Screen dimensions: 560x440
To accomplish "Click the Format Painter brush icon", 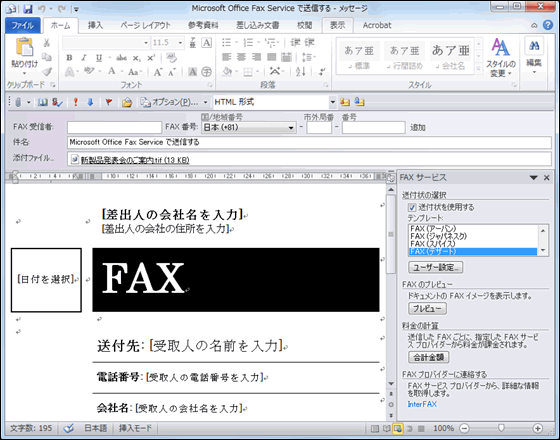I will click(47, 72).
